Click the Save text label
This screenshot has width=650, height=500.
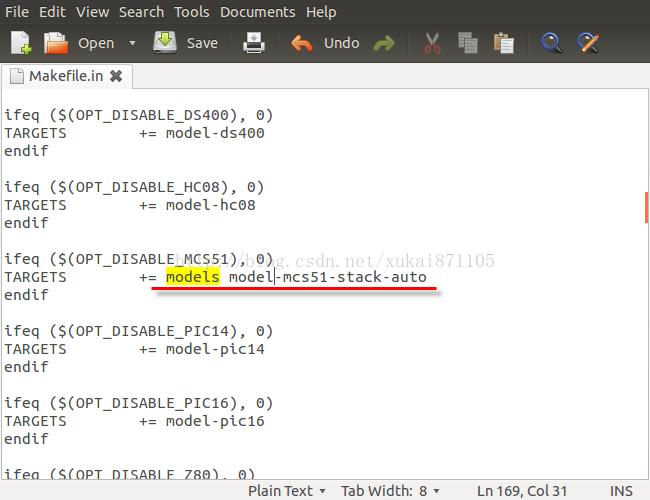(202, 43)
